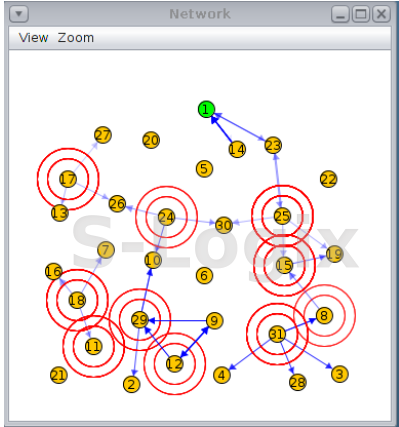Click node 8
Viewport: 399px width, 427px height.
pos(324,315)
